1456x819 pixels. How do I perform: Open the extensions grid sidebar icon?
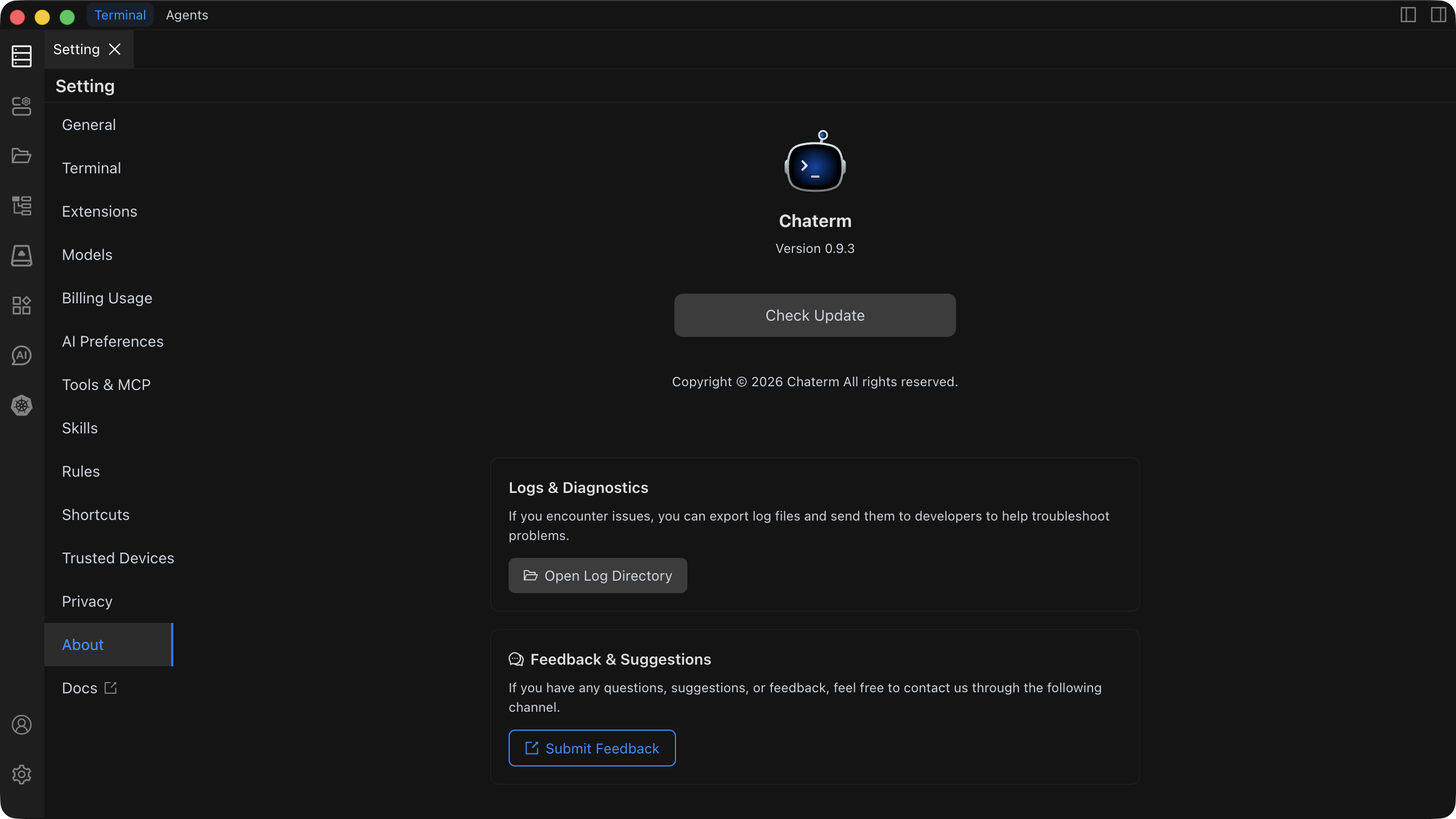(22, 305)
